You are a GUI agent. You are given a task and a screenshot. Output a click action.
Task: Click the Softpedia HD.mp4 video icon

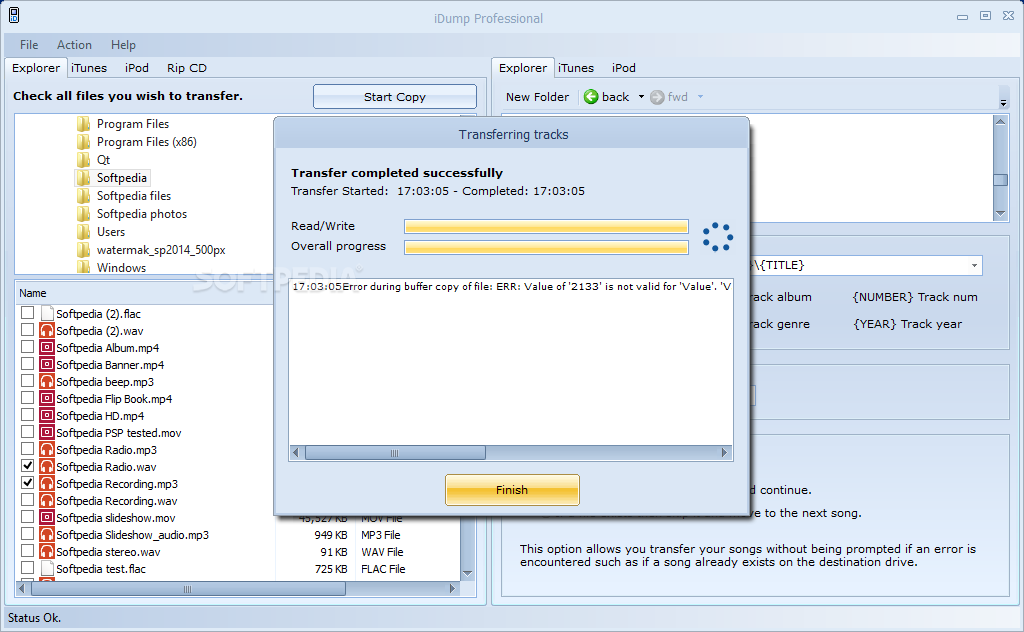tap(46, 415)
